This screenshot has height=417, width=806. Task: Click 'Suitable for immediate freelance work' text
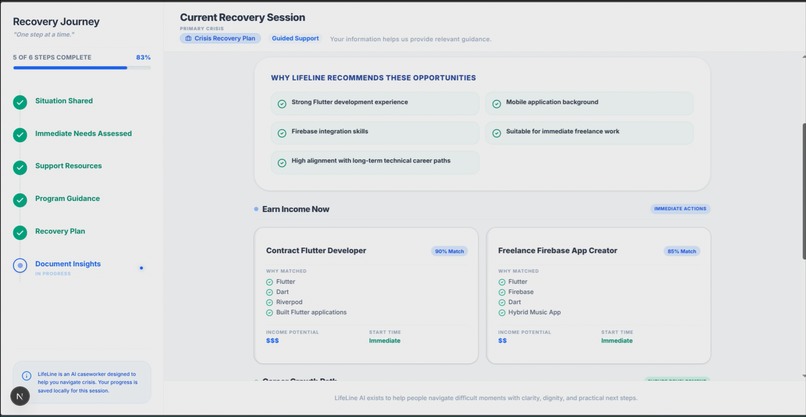click(562, 132)
